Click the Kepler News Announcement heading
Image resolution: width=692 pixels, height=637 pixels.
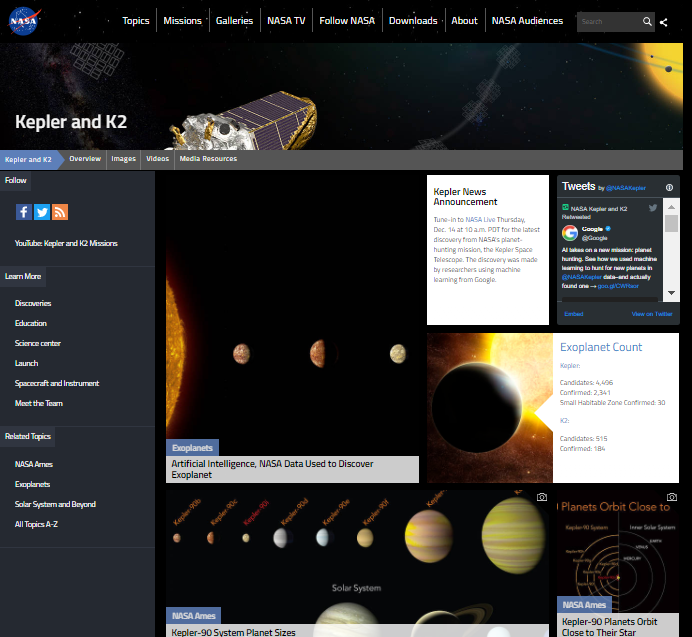(x=465, y=196)
